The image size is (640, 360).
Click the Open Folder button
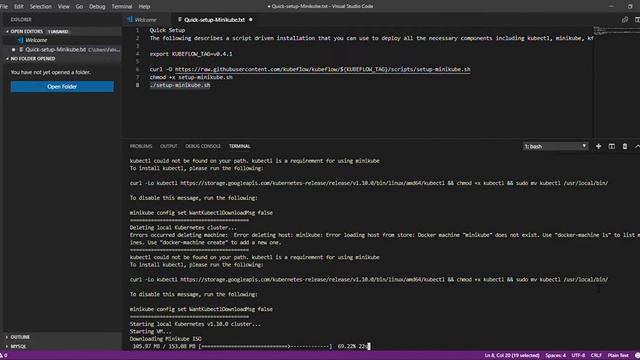tap(62, 87)
